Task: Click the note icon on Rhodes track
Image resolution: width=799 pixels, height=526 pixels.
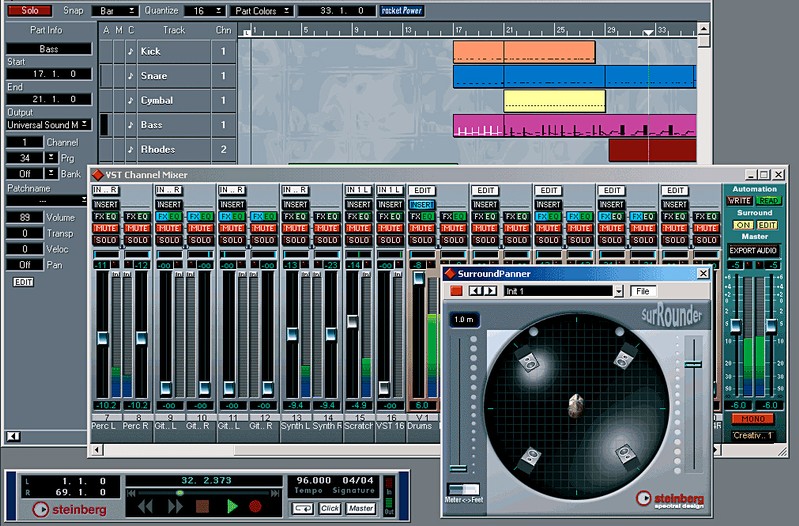Action: point(131,149)
